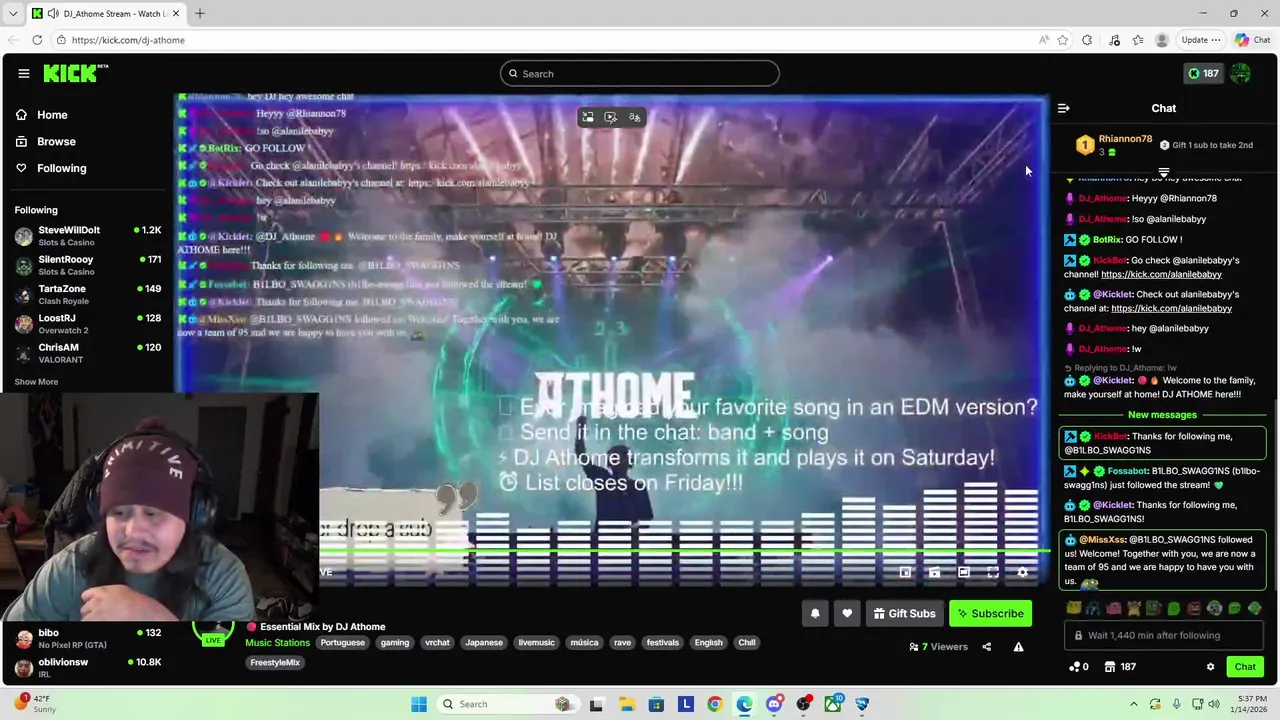Open SilentRoooy channel from the Following list
The height and width of the screenshot is (720, 1280).
pyautogui.click(x=88, y=265)
